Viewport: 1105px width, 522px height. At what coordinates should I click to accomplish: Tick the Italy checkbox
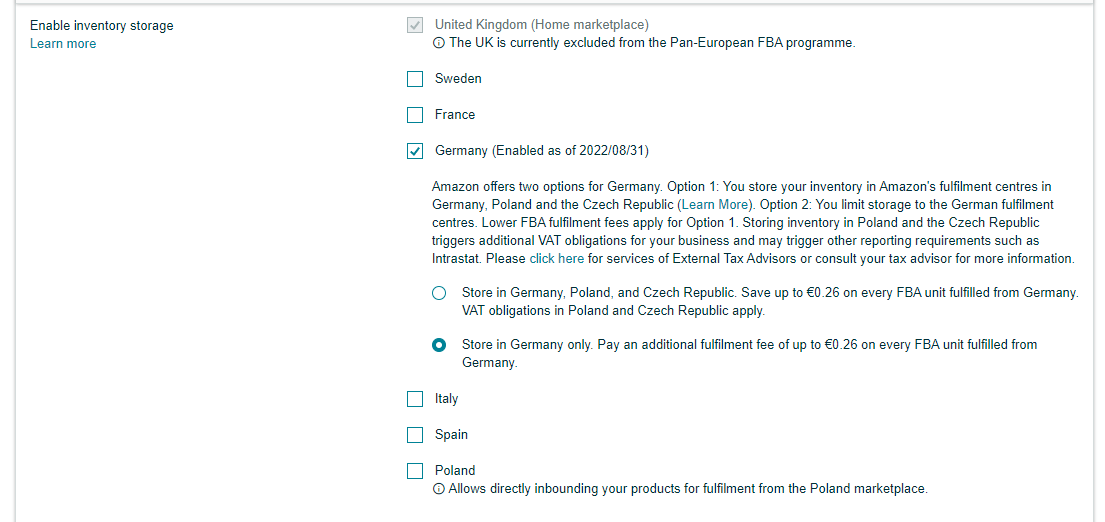click(415, 399)
